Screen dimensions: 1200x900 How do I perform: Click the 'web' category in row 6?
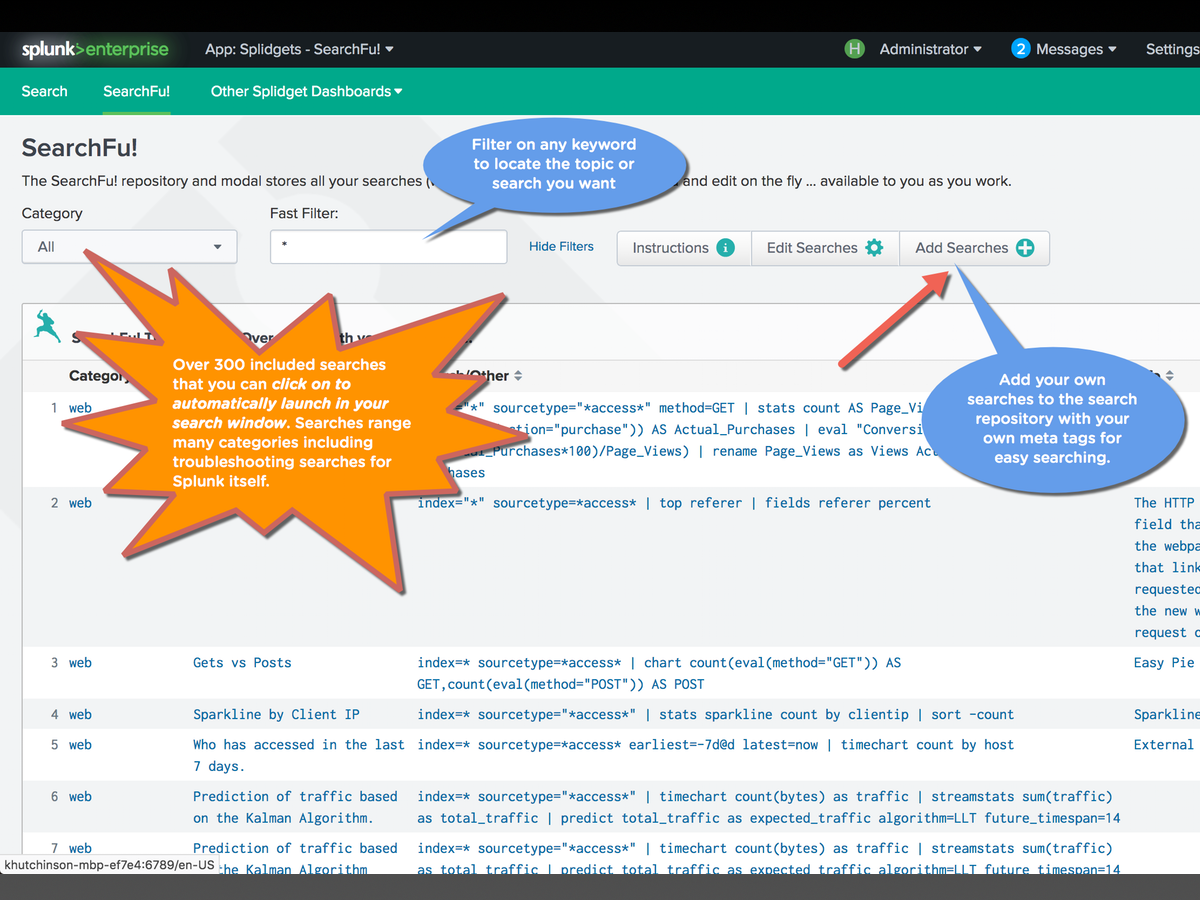pos(80,797)
